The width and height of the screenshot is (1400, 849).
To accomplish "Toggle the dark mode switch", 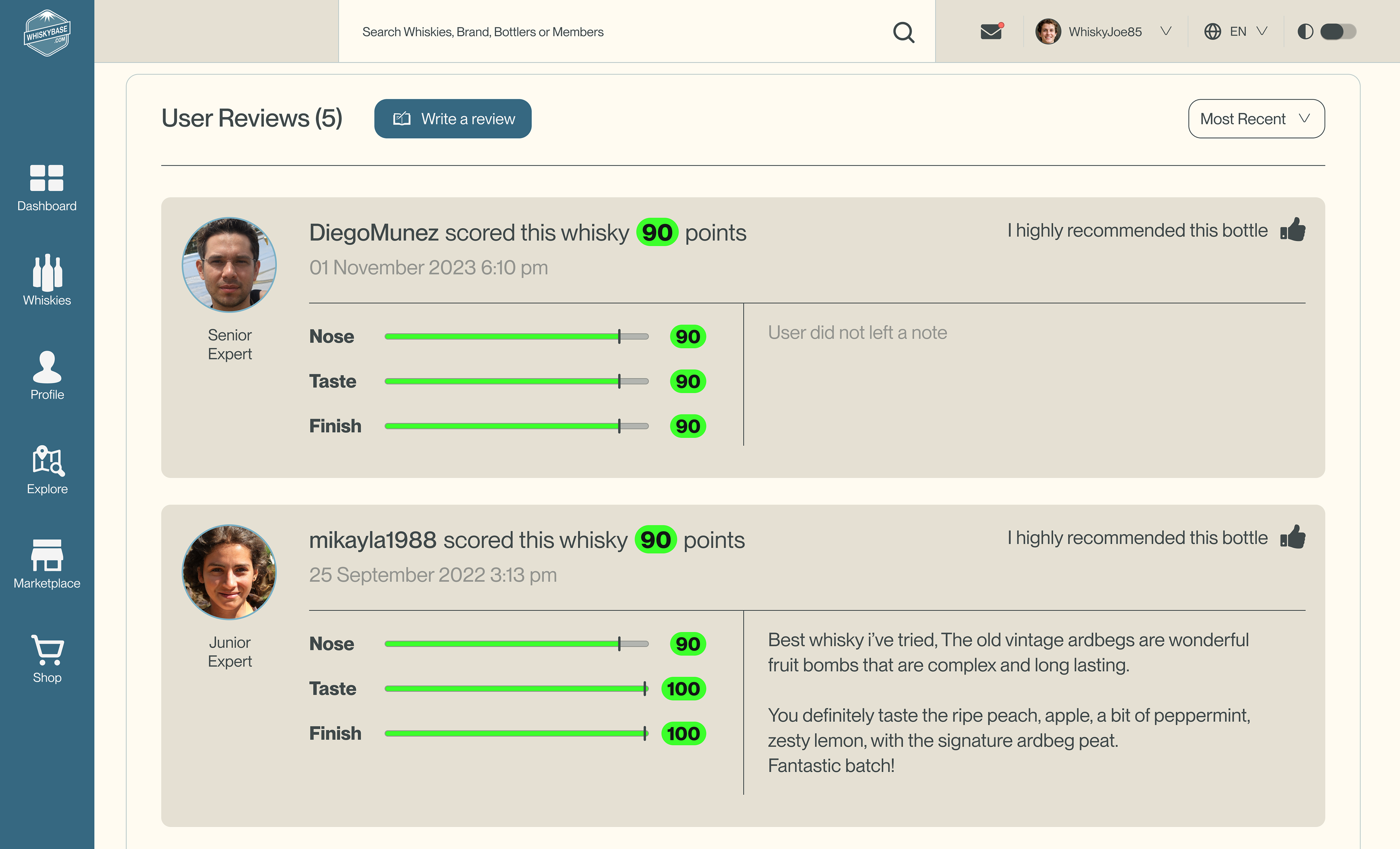I will click(1338, 32).
